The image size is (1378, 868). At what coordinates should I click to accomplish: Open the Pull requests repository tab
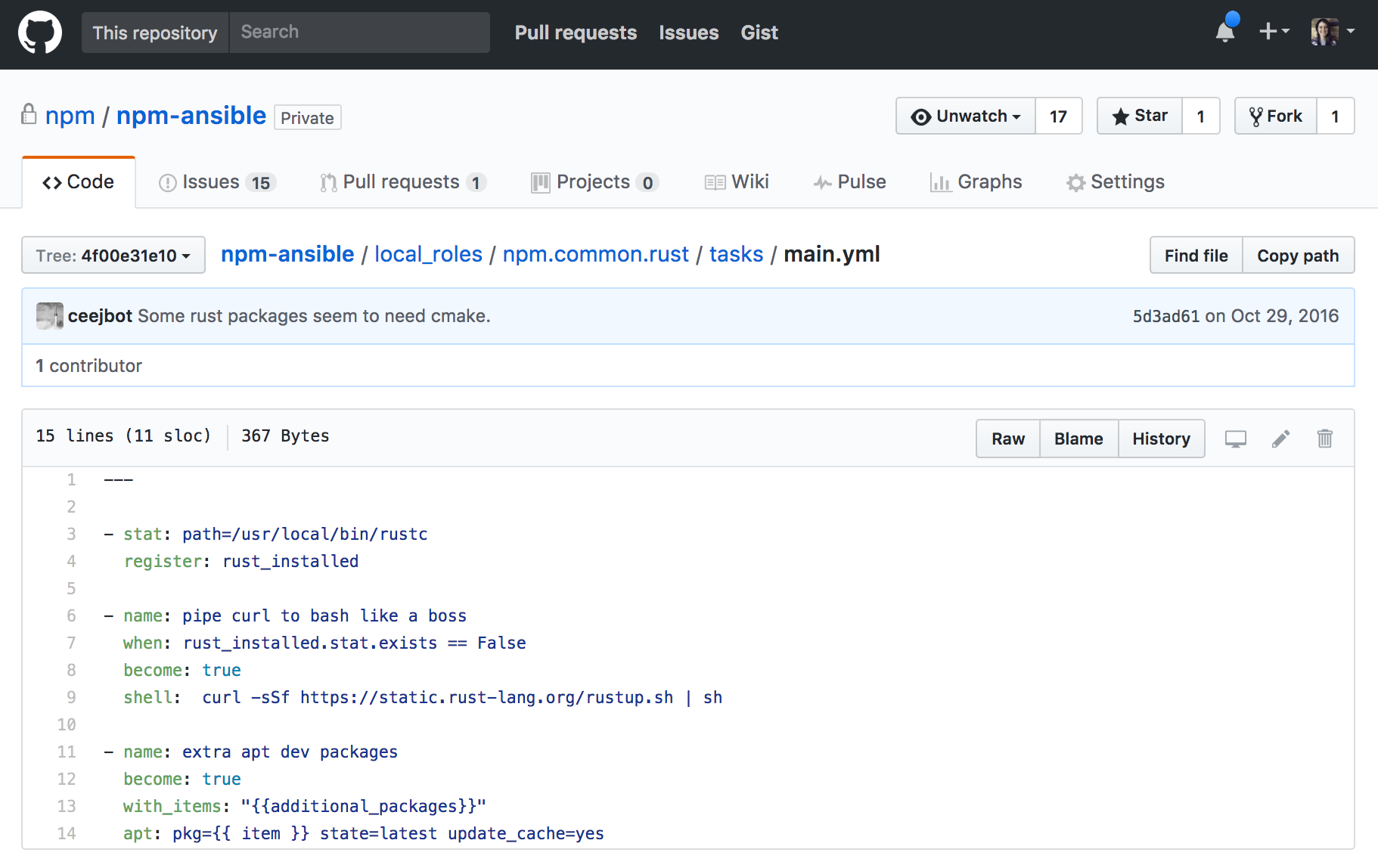(x=402, y=182)
